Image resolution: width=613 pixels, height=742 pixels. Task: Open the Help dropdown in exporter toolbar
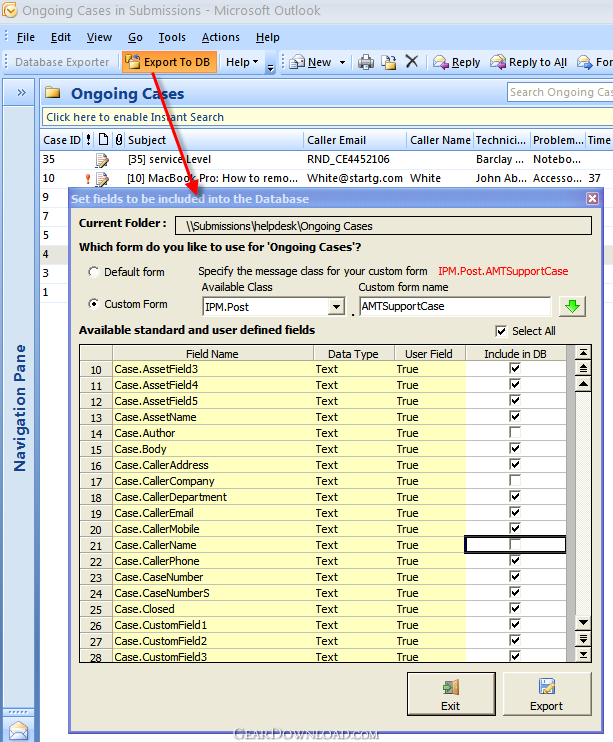pos(242,62)
